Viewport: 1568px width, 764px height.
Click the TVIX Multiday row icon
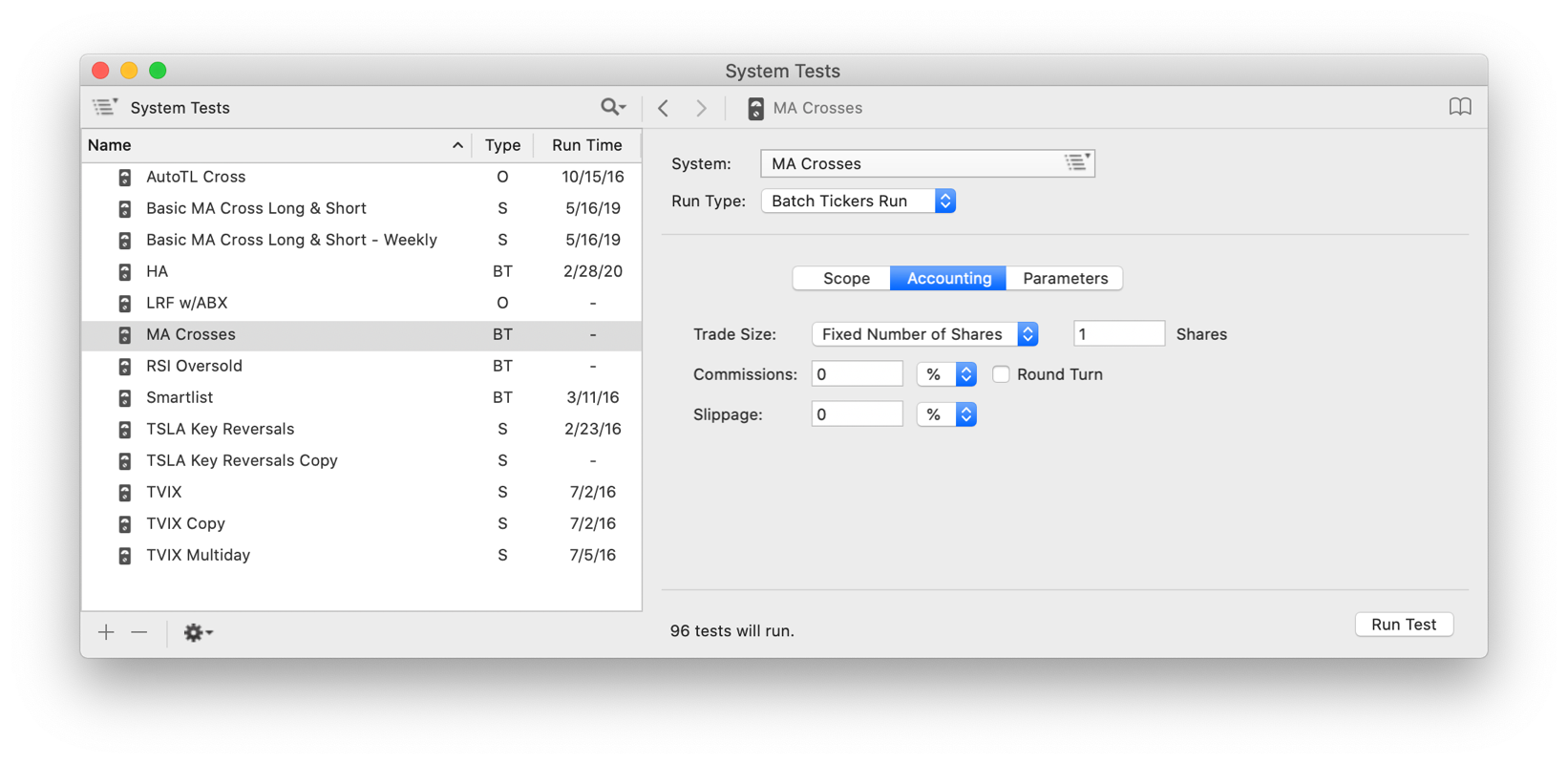pyautogui.click(x=125, y=555)
